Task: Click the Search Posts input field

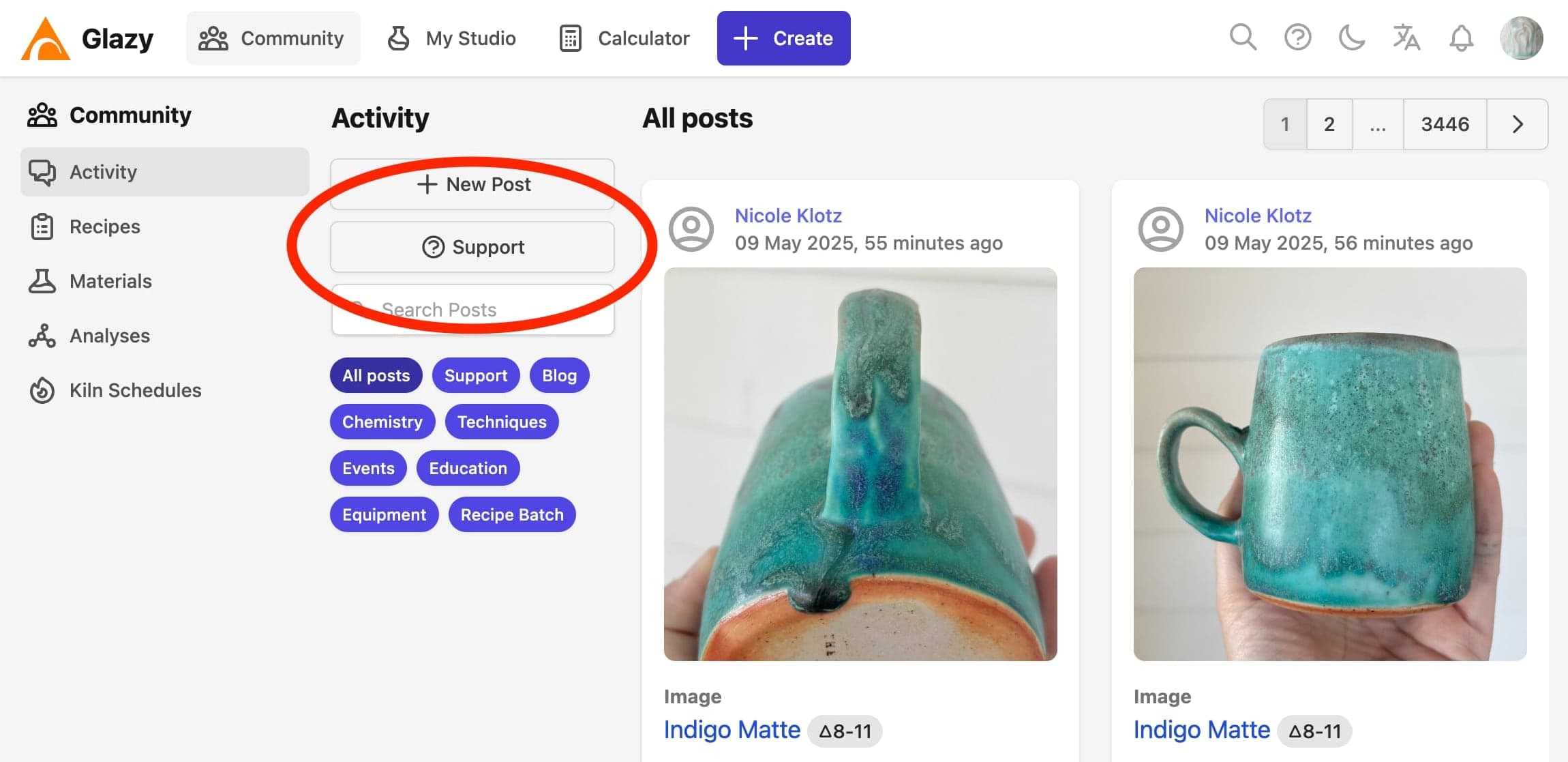Action: (473, 309)
